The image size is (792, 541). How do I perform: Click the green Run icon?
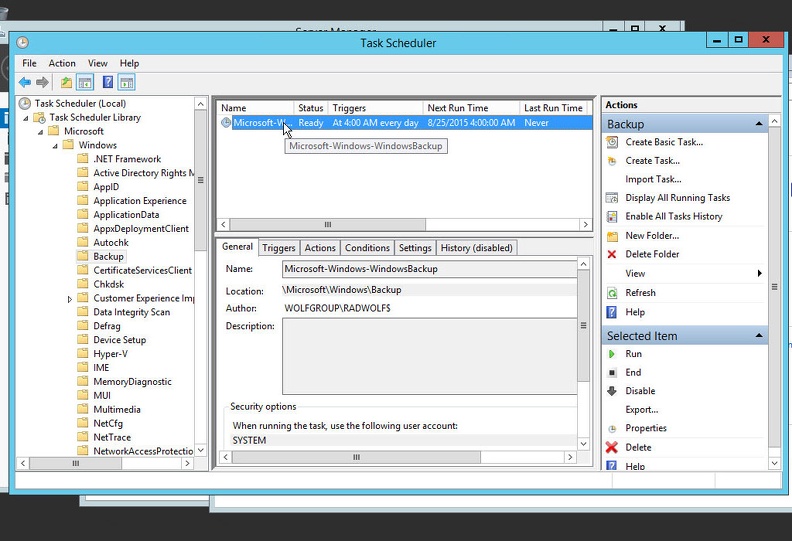[612, 354]
